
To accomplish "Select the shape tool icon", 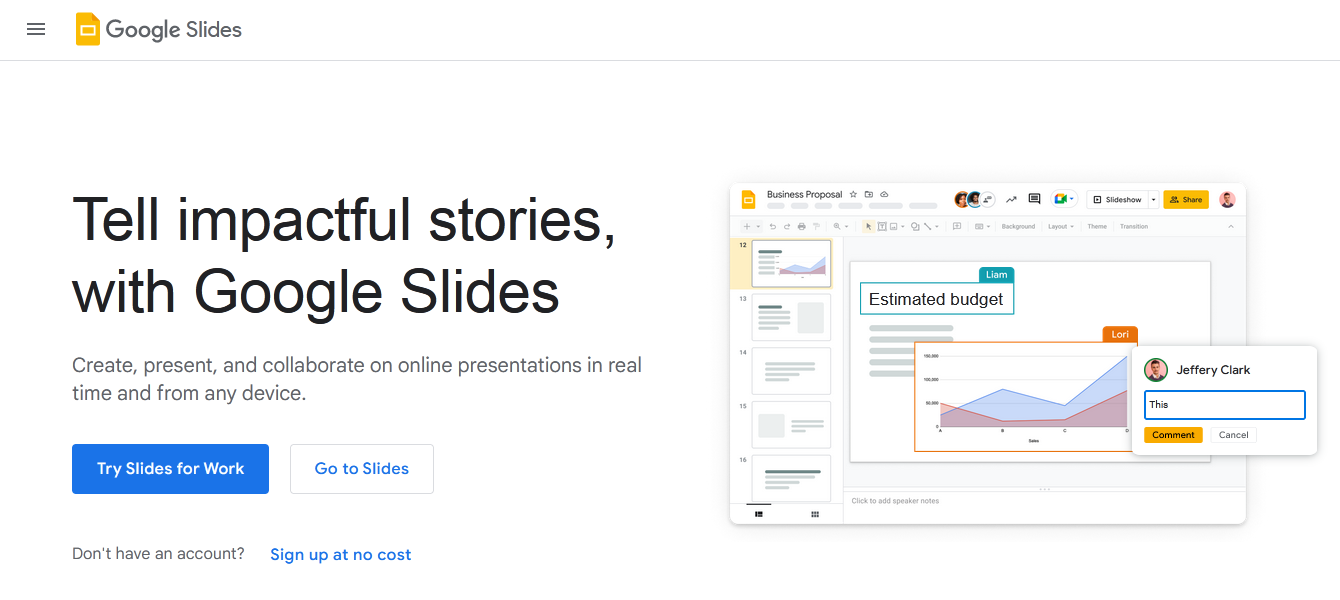I will click(915, 227).
